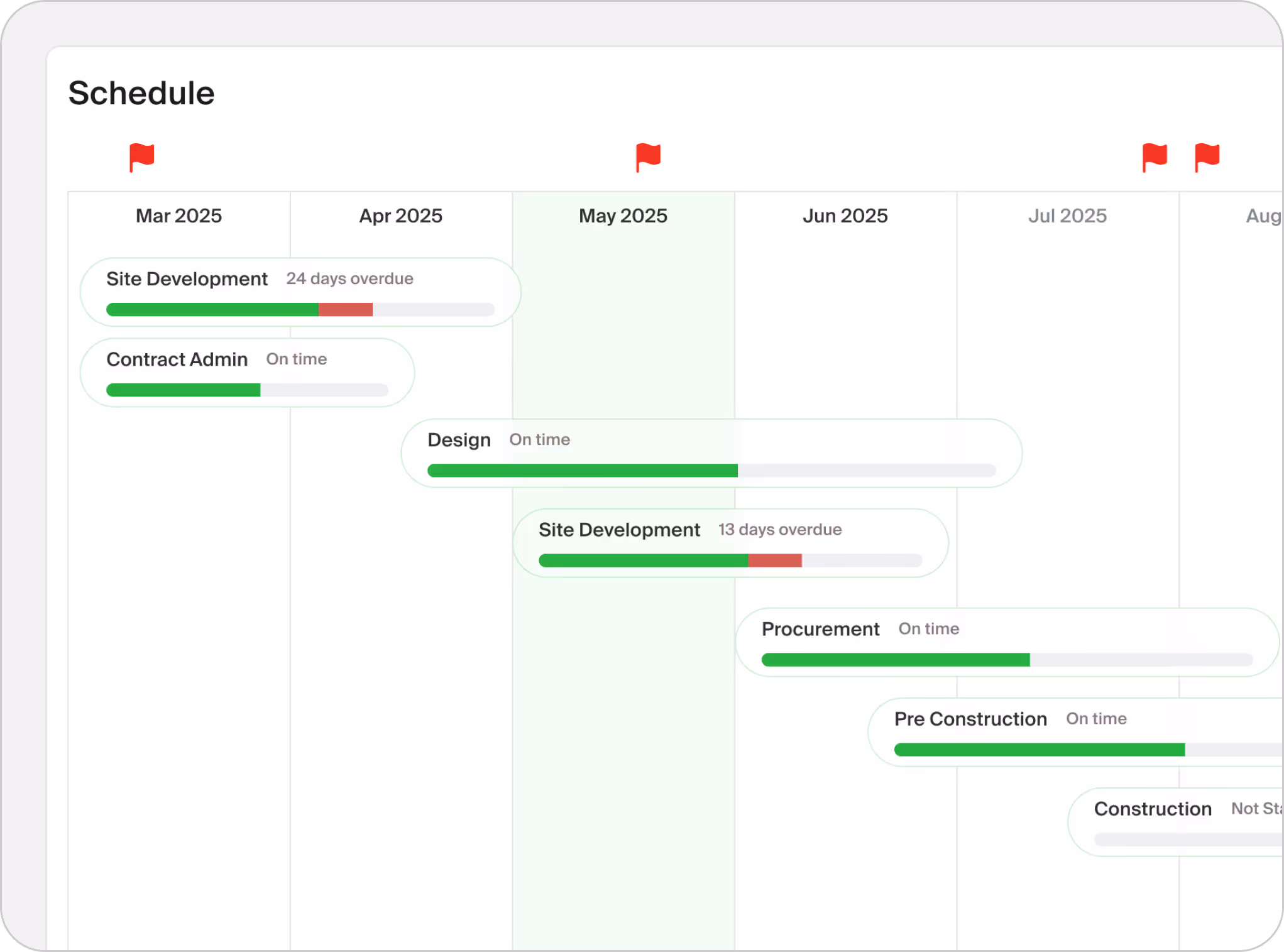The width and height of the screenshot is (1284, 952).
Task: Open the Construction task card
Action: coord(1176,822)
